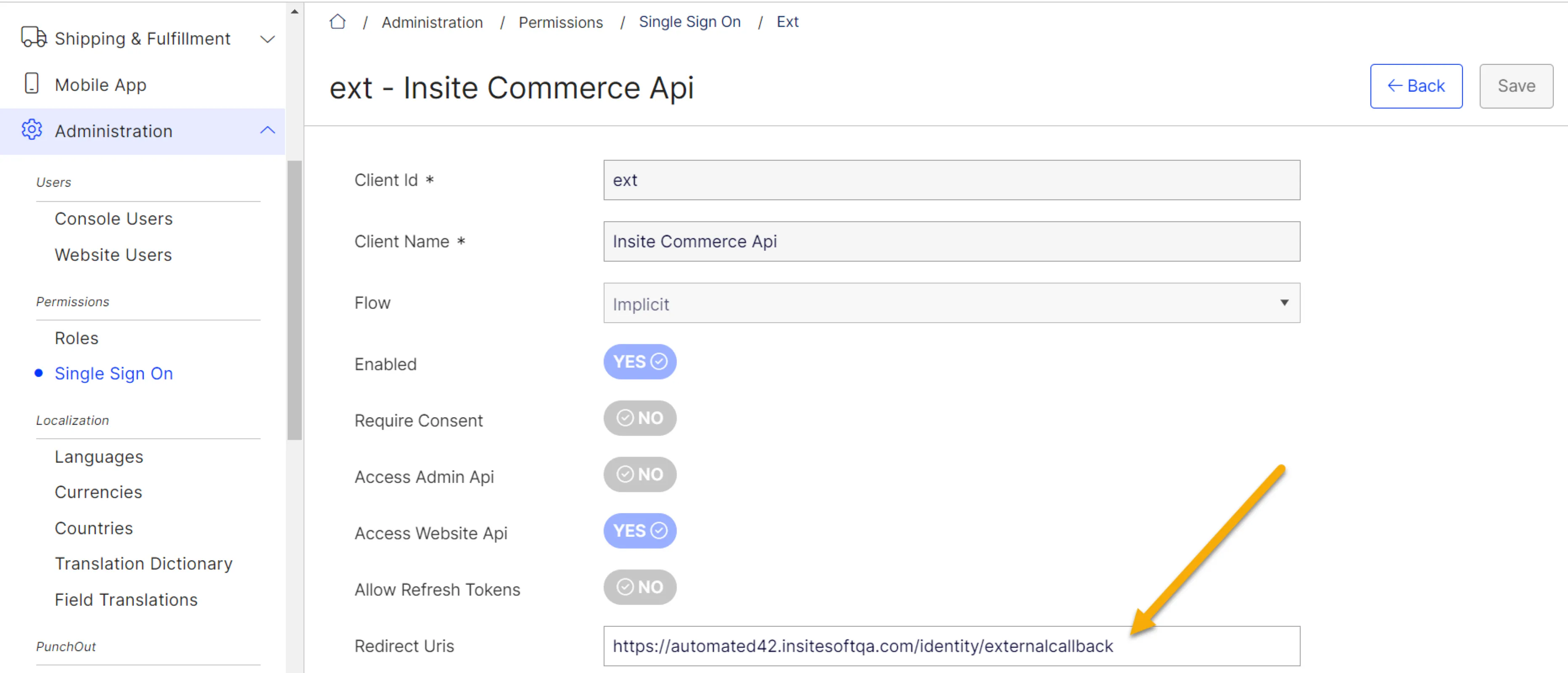Open Field Translations page
The width and height of the screenshot is (1568, 673).
(126, 600)
